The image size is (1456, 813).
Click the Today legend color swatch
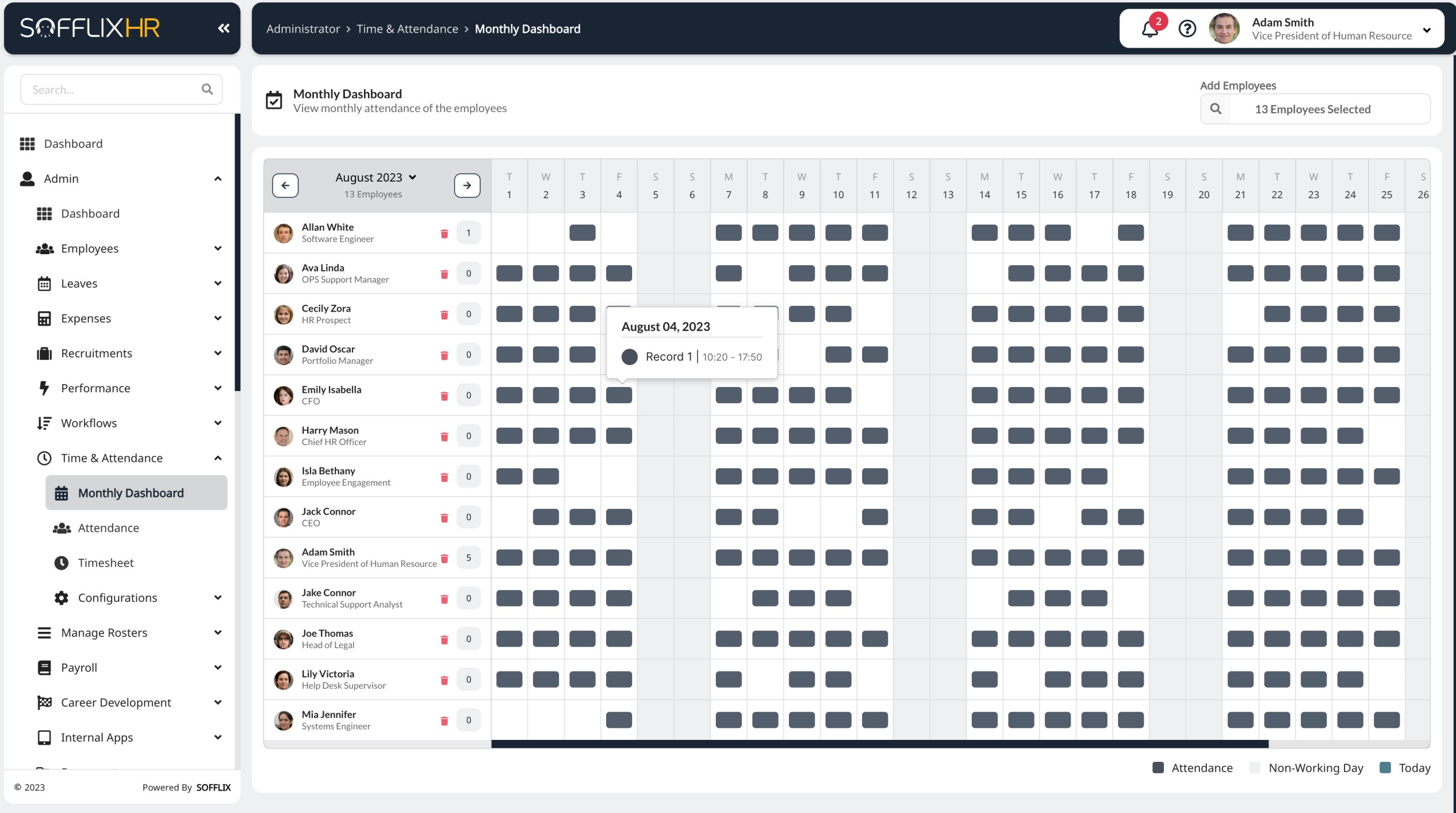pos(1385,767)
